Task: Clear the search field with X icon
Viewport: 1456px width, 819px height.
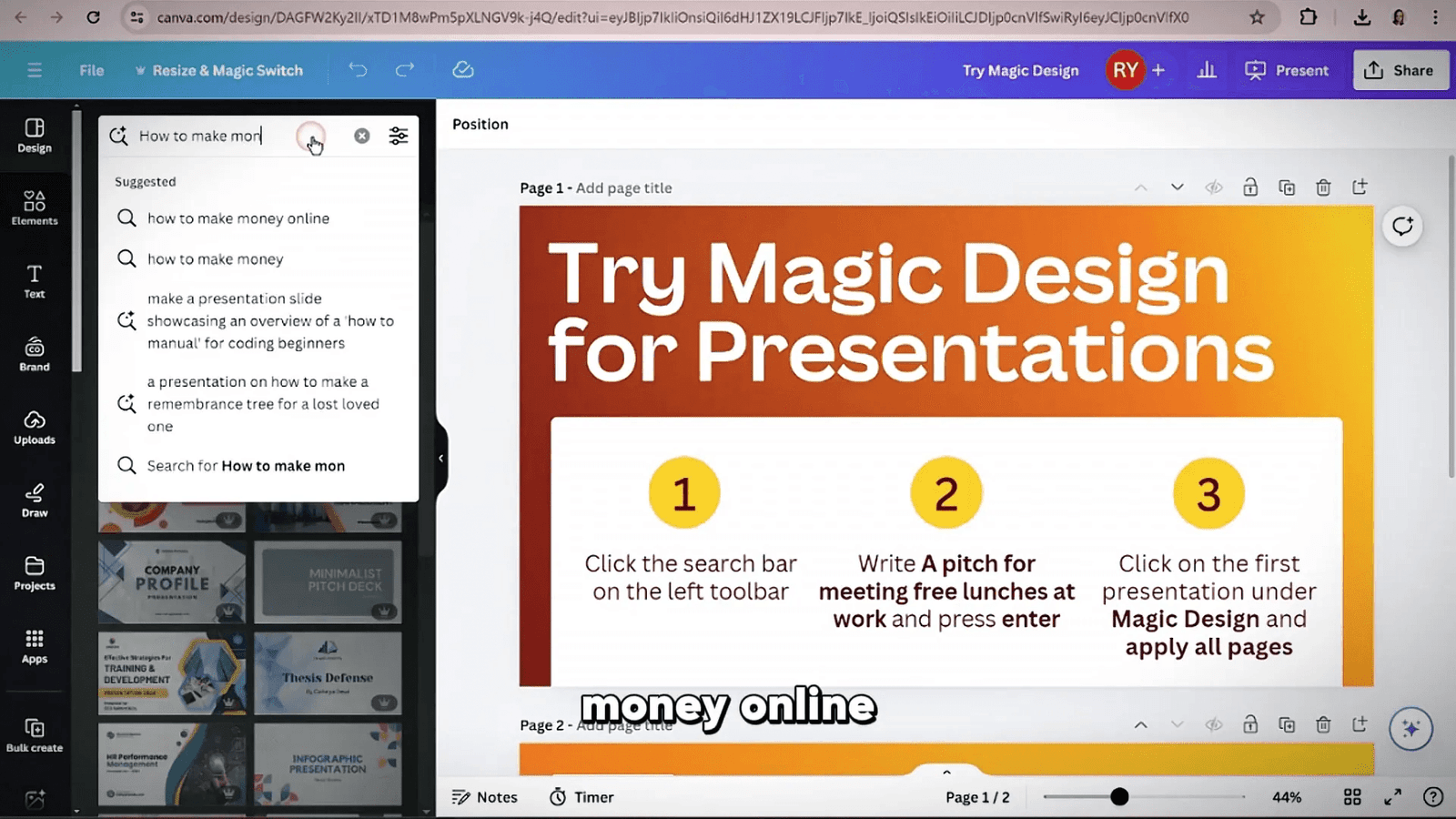Action: pos(362,136)
